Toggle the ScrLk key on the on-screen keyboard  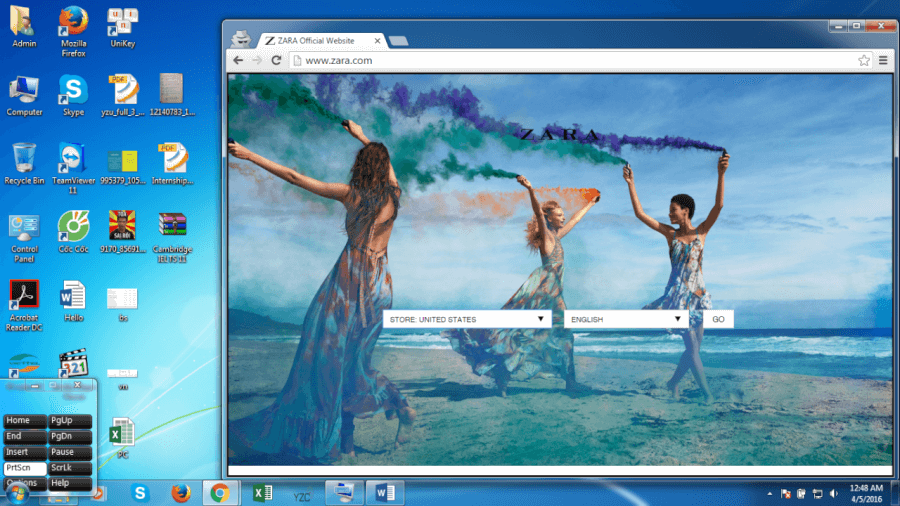[70, 467]
